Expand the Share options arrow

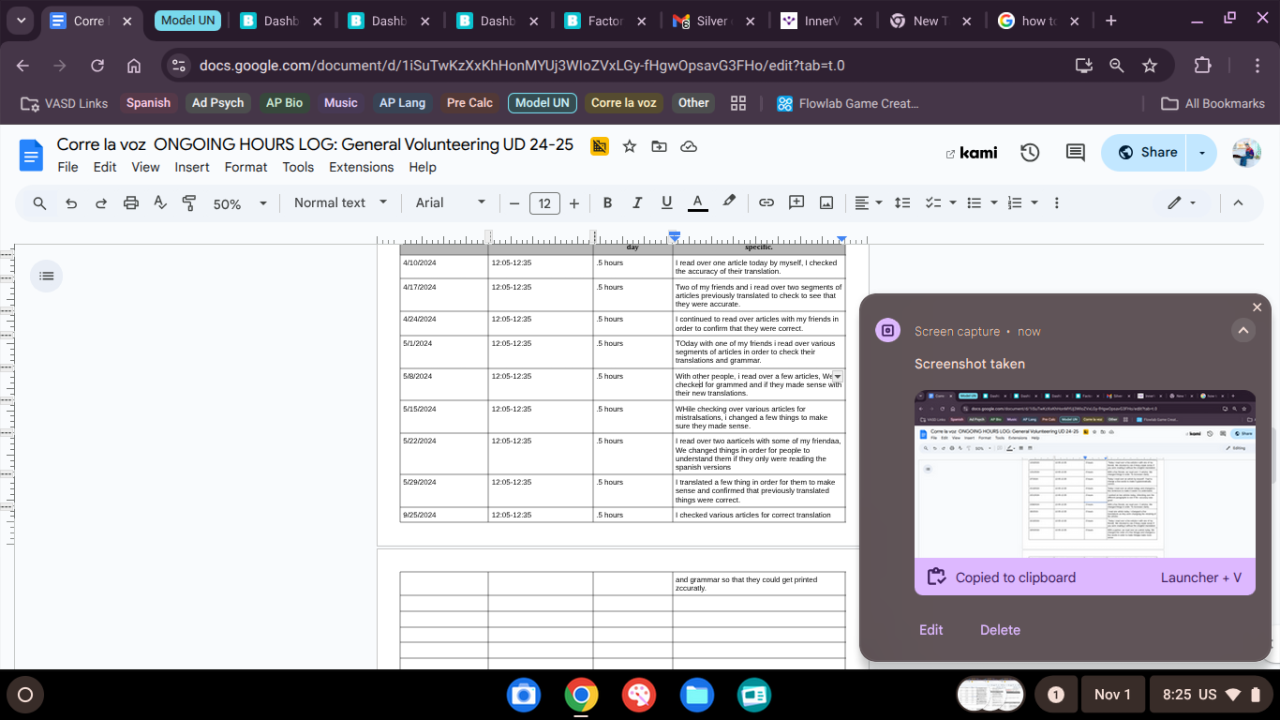[1202, 153]
